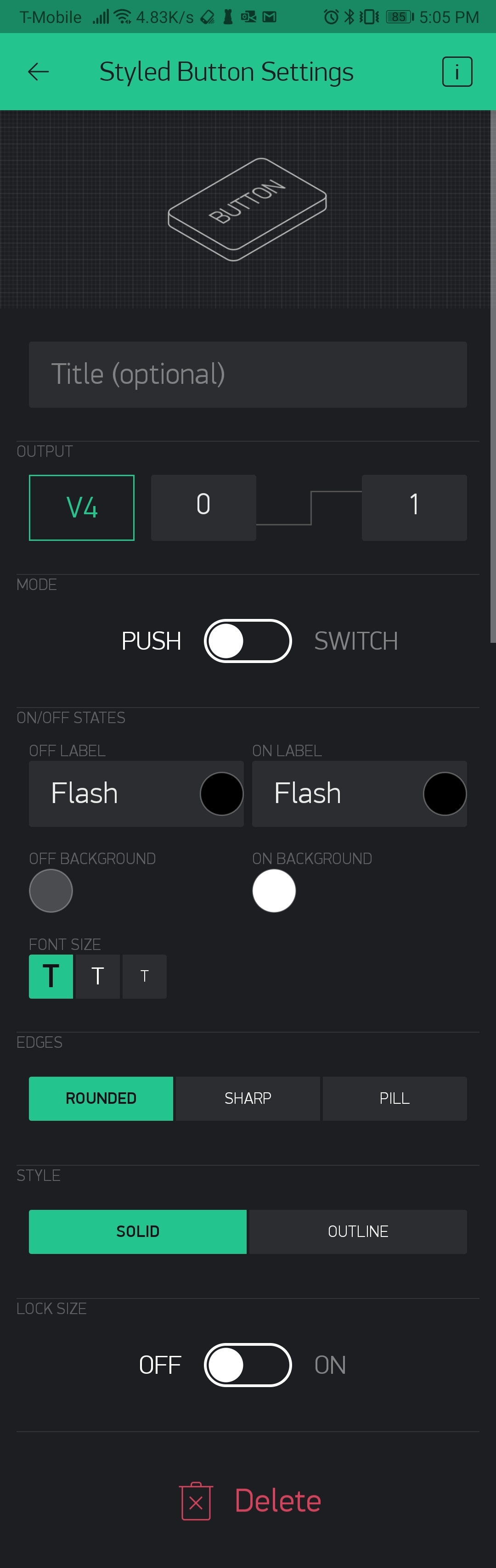Toggle the Lock Size switch

tap(248, 1365)
